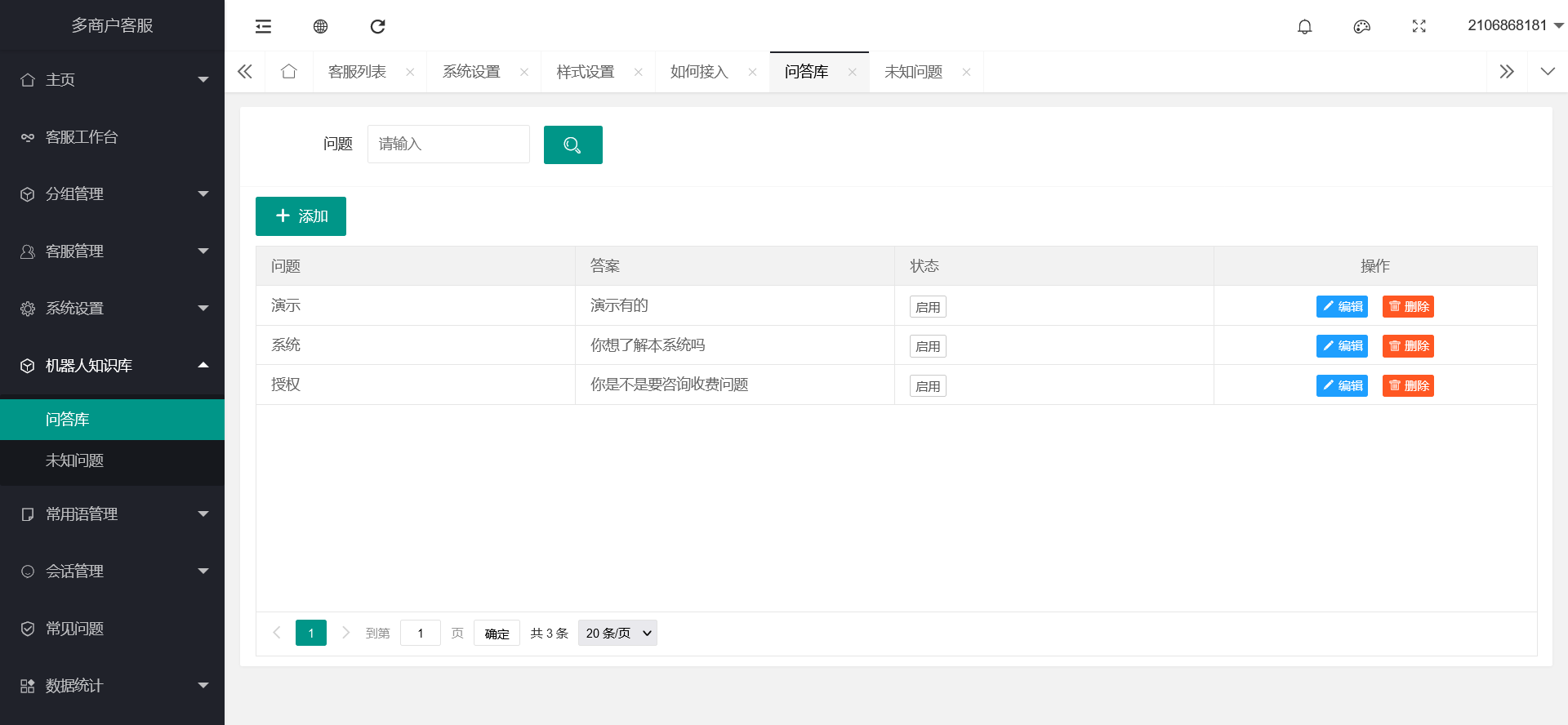Click the 数据统计 grid icon
Screen dimensions: 1568x725
28,686
